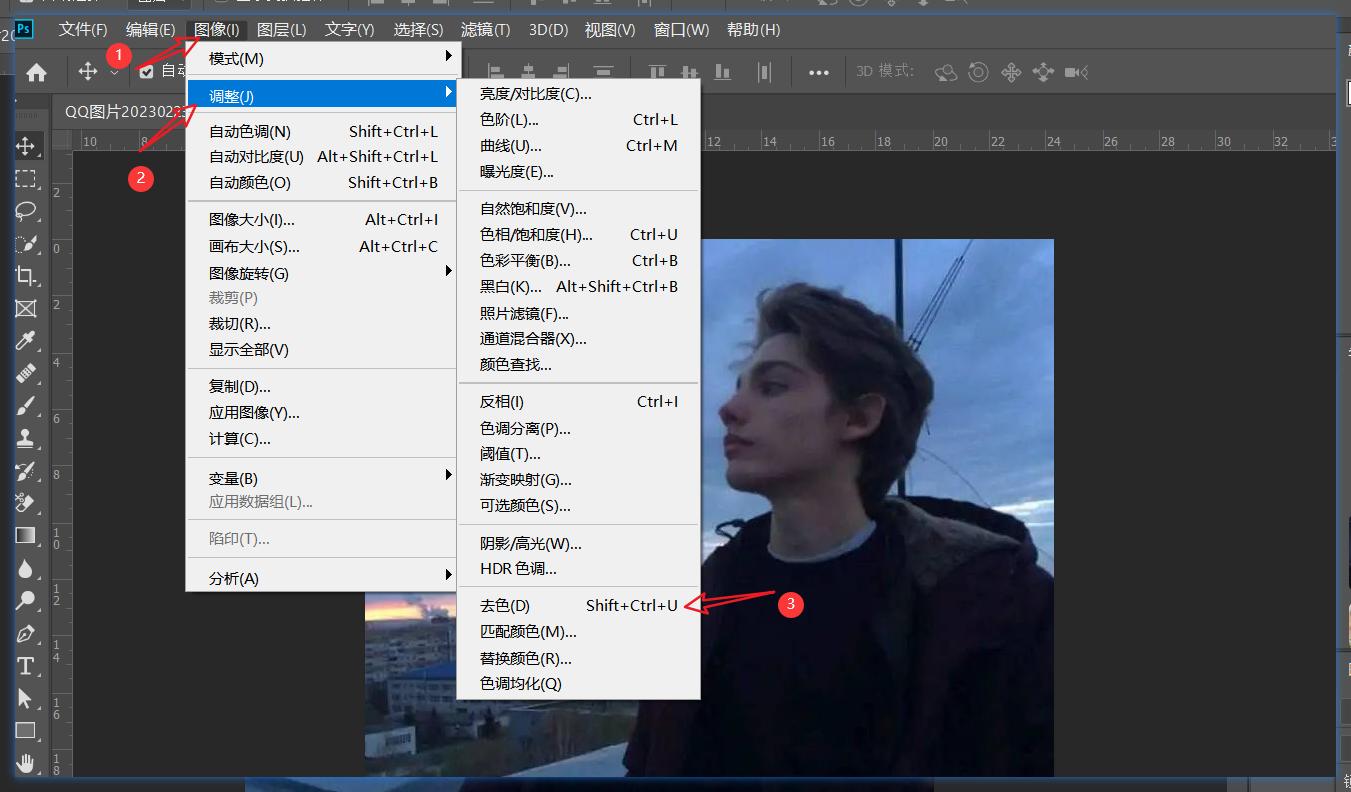Select the Lasso tool
Image resolution: width=1351 pixels, height=792 pixels.
tap(27, 211)
